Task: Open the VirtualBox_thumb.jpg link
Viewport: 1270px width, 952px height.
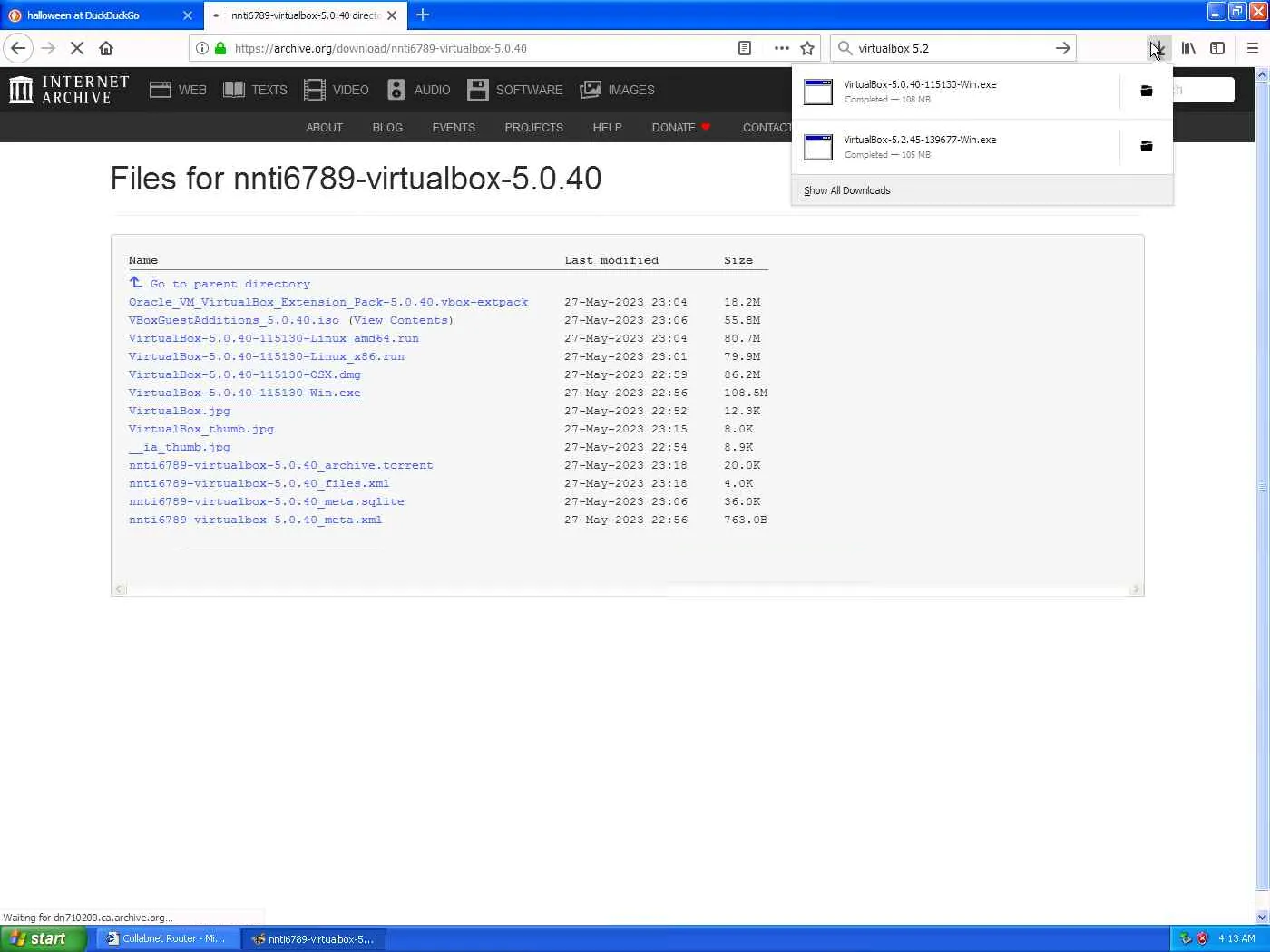Action: tap(201, 429)
